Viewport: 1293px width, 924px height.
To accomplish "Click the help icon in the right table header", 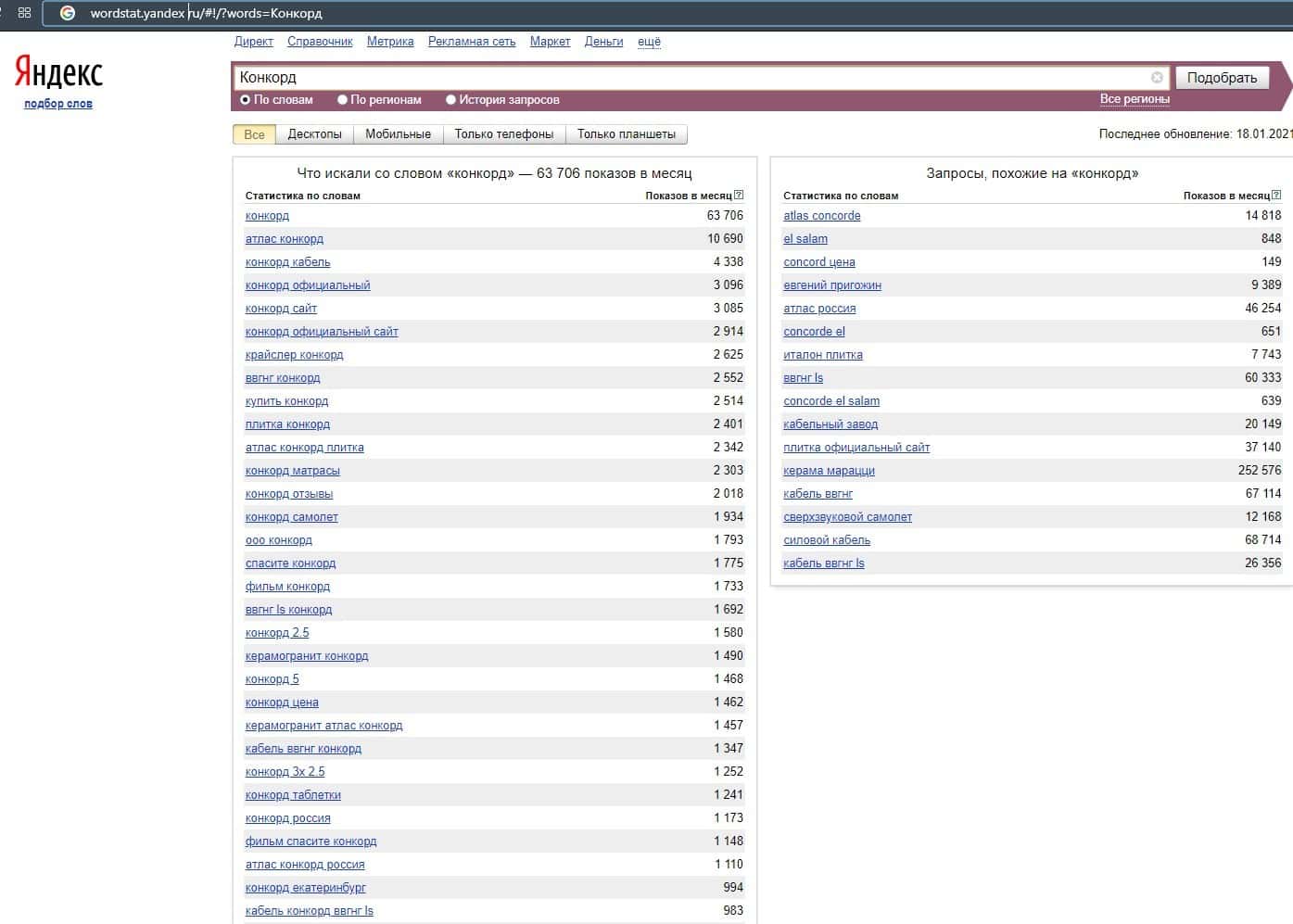I will click(1276, 196).
